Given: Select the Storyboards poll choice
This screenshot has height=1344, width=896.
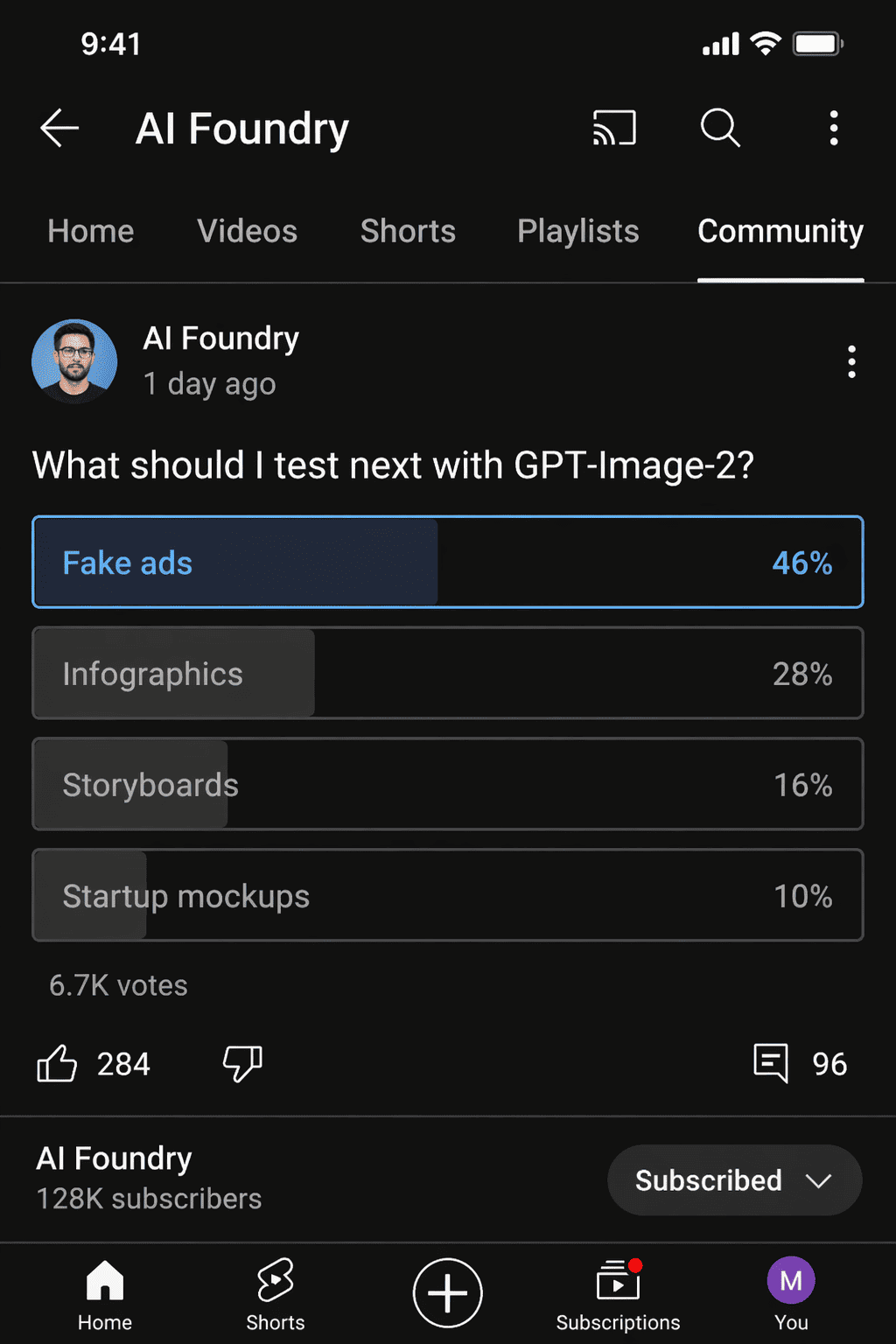Looking at the screenshot, I should [x=447, y=785].
